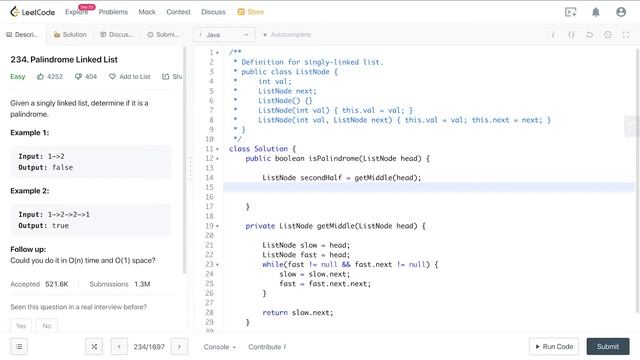Image resolution: width=640 pixels, height=360 pixels.
Task: Open the notifications bell
Action: [596, 12]
